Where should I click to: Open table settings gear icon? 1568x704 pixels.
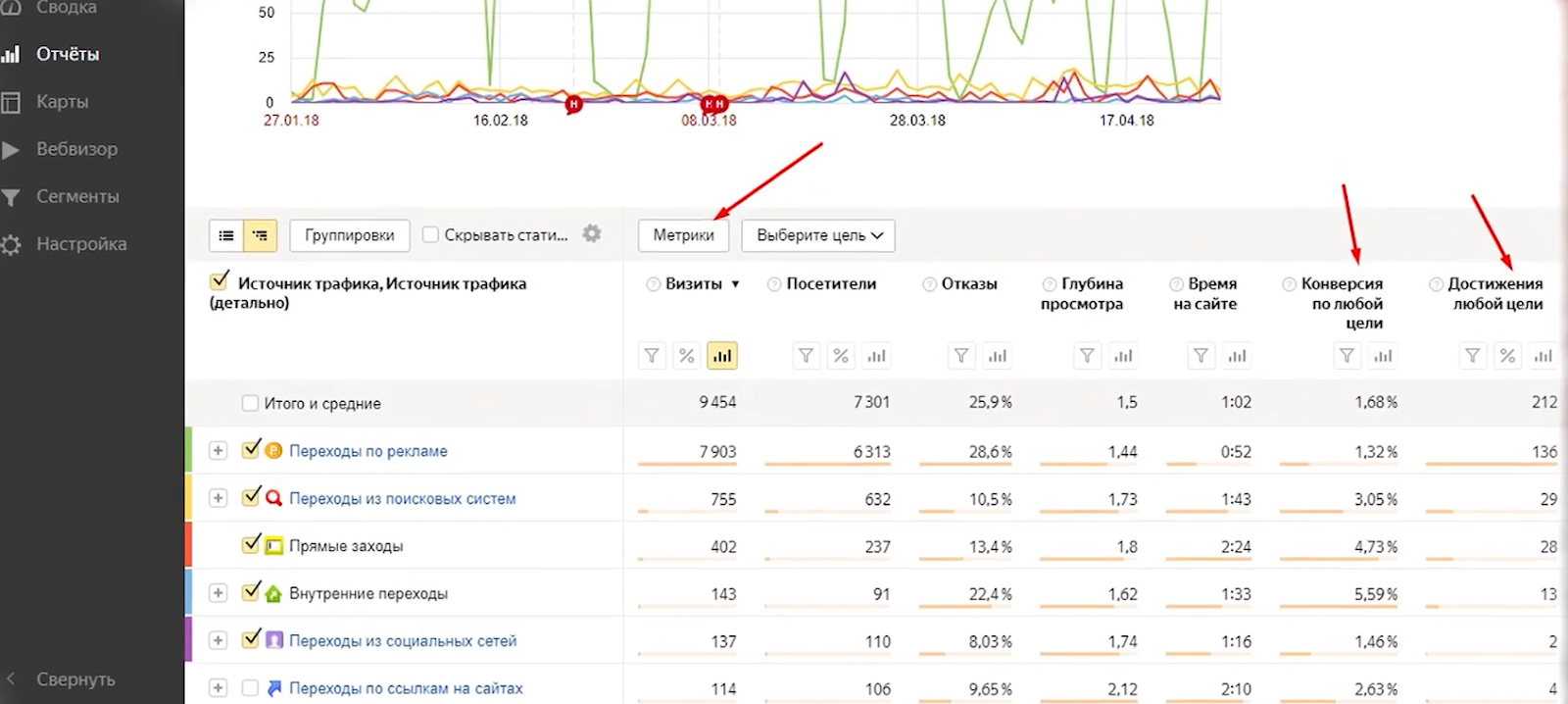[591, 234]
